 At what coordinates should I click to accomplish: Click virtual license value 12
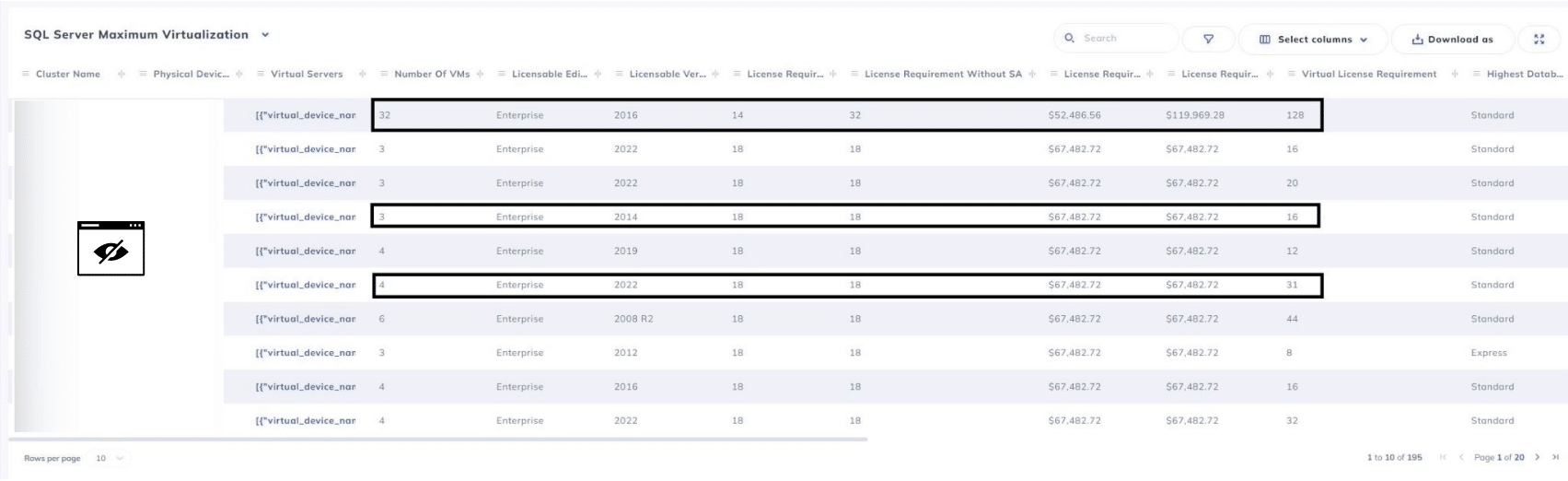pyautogui.click(x=1292, y=251)
